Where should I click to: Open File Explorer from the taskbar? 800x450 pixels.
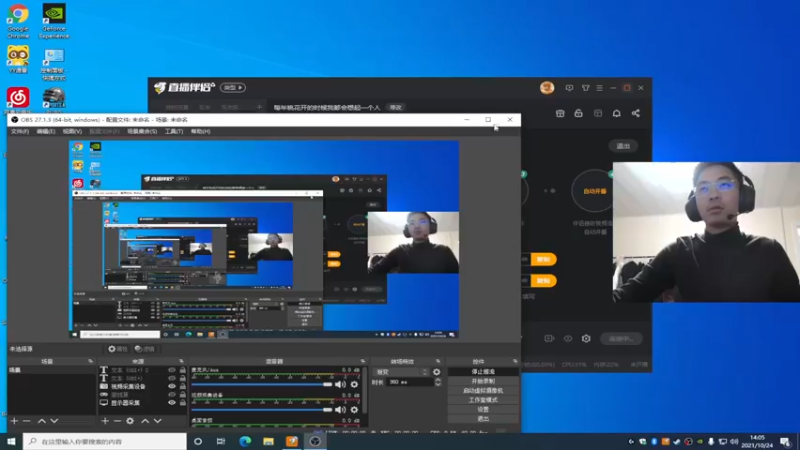[268, 441]
